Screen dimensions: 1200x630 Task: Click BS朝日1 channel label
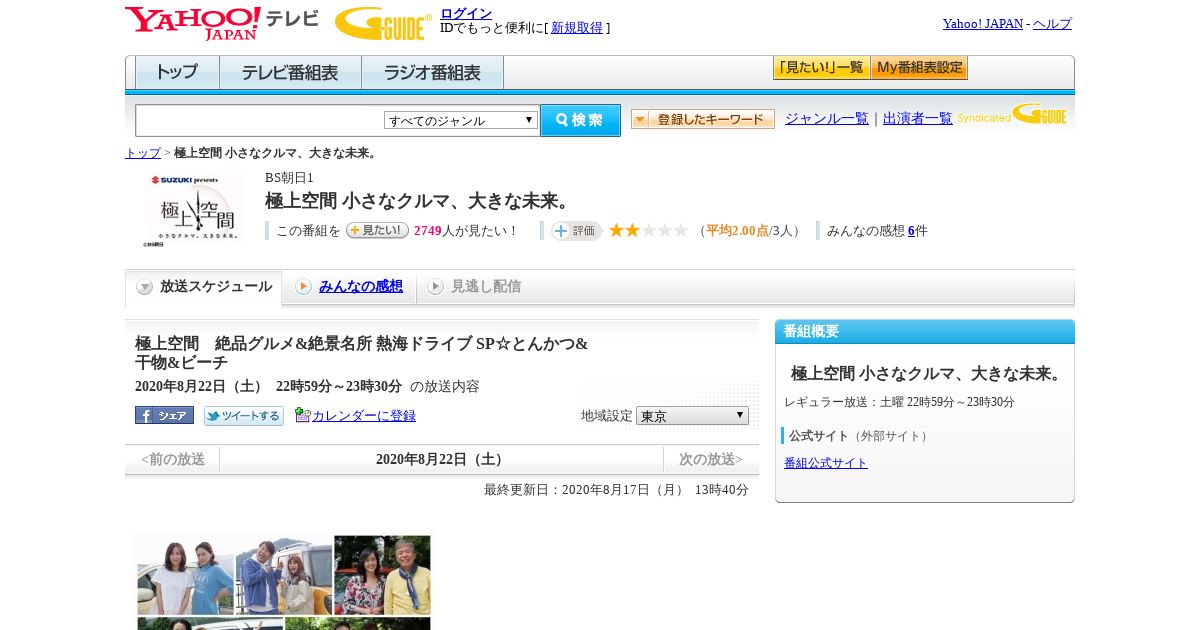coord(289,178)
